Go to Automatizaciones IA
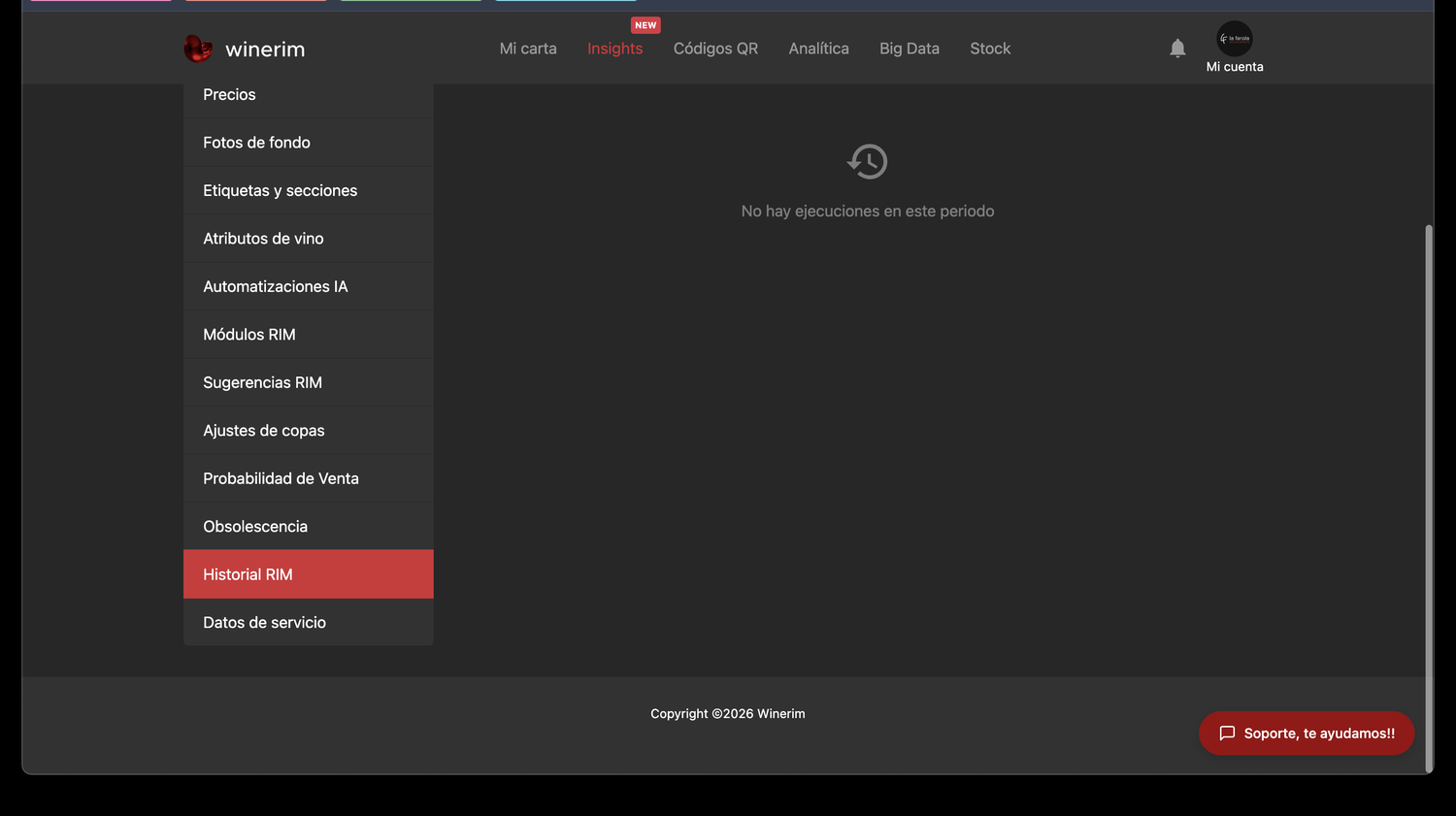1456x816 pixels. point(309,286)
